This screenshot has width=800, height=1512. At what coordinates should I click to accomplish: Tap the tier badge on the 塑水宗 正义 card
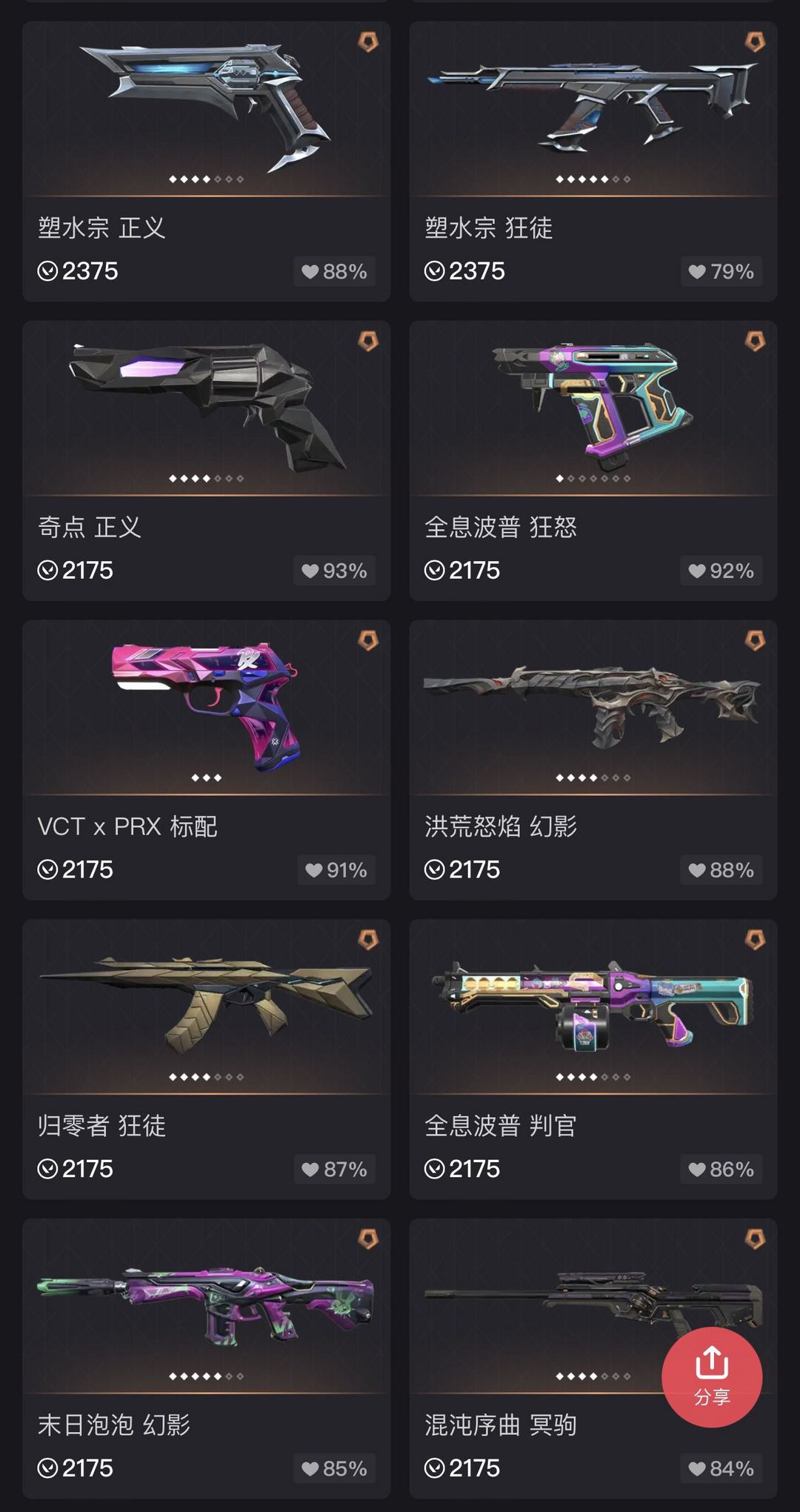[x=368, y=42]
